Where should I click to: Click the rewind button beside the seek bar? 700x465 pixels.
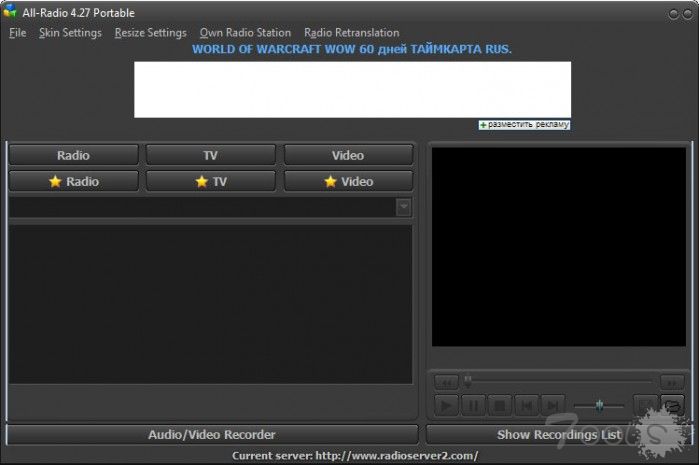[447, 381]
